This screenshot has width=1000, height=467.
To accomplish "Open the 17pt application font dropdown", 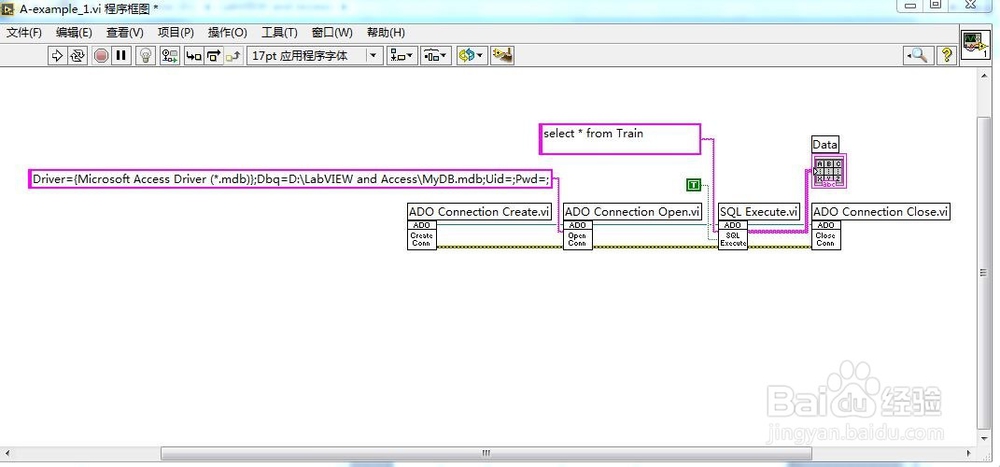I will [x=315, y=56].
